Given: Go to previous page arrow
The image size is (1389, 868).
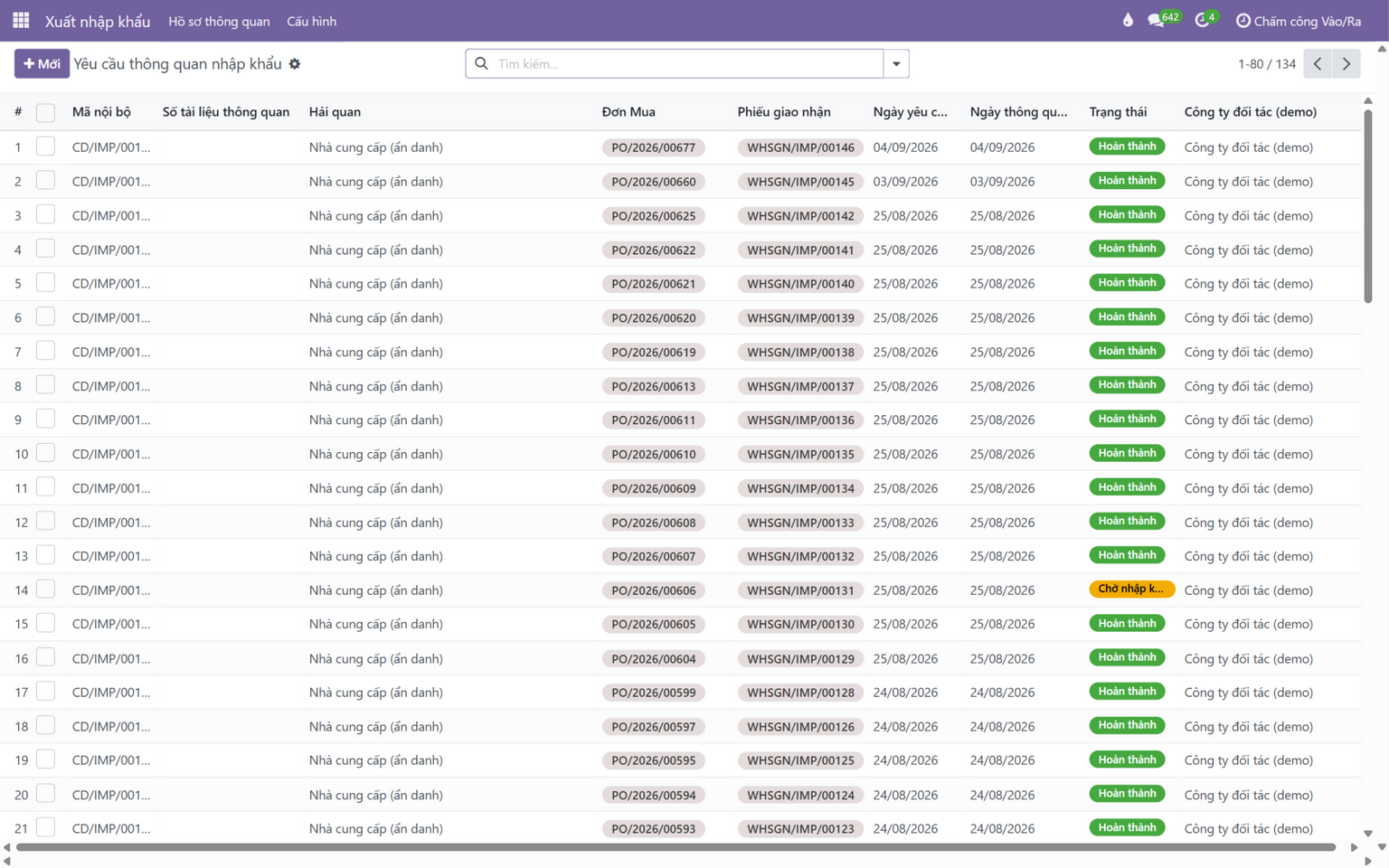Looking at the screenshot, I should (x=1318, y=64).
